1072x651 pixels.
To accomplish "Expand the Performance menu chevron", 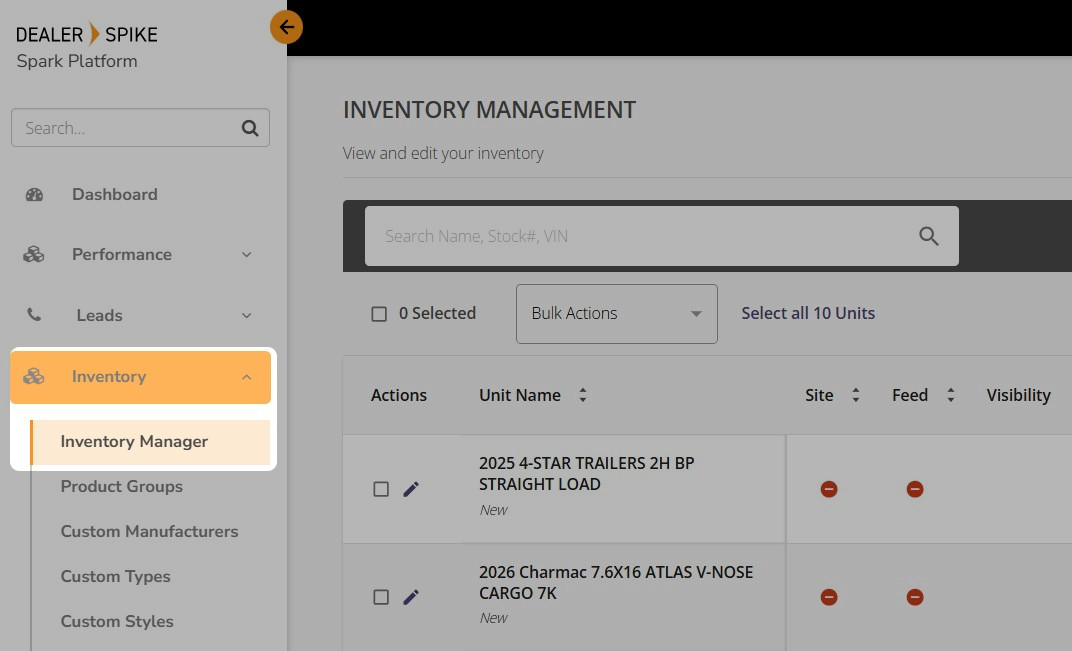I will coord(247,255).
